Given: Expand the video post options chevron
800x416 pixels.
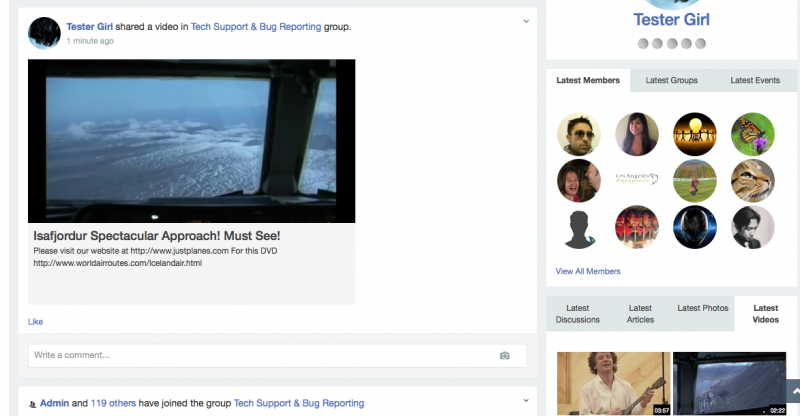Looking at the screenshot, I should click(x=526, y=21).
